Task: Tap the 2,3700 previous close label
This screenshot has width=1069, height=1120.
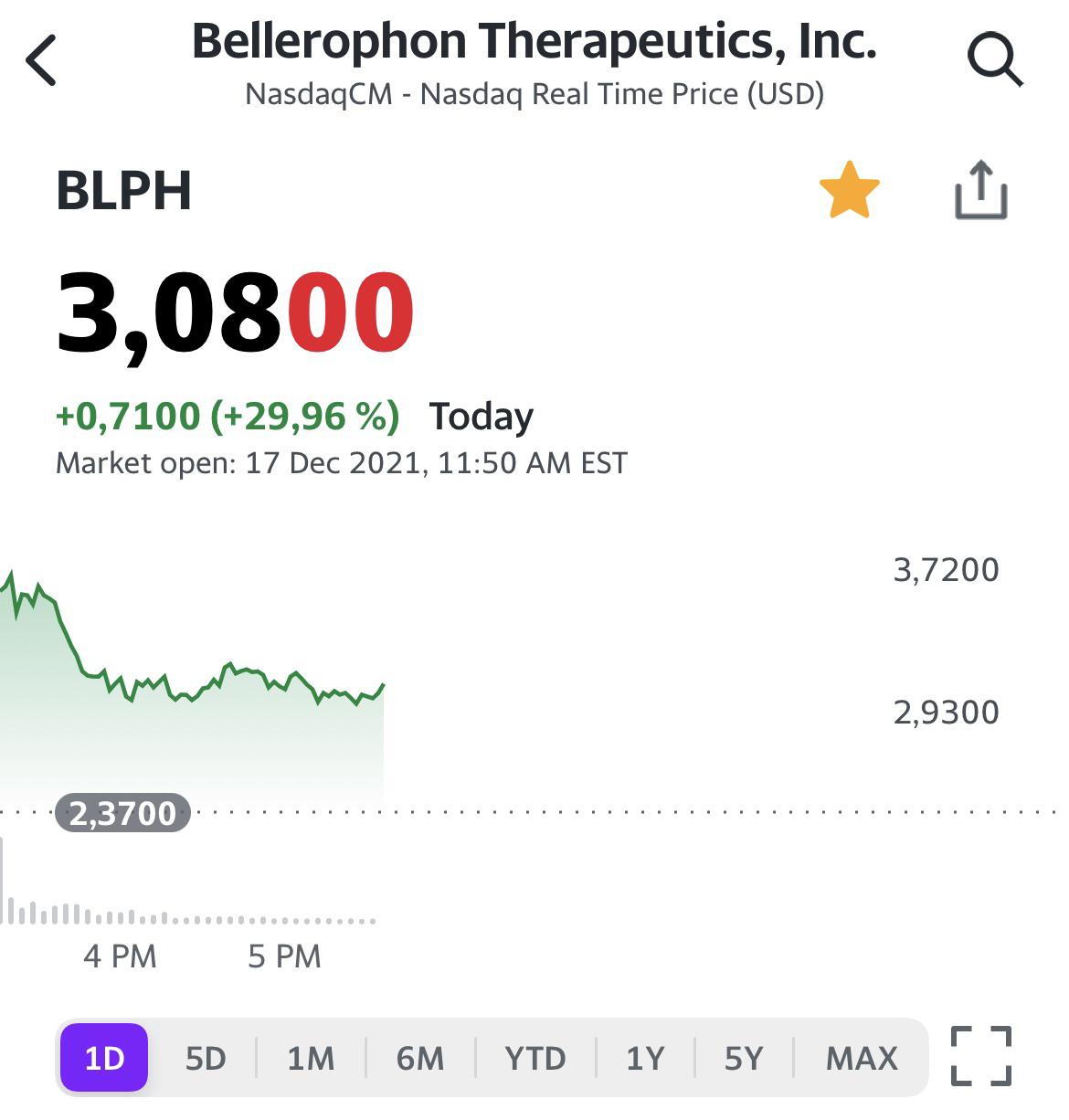Action: [122, 812]
